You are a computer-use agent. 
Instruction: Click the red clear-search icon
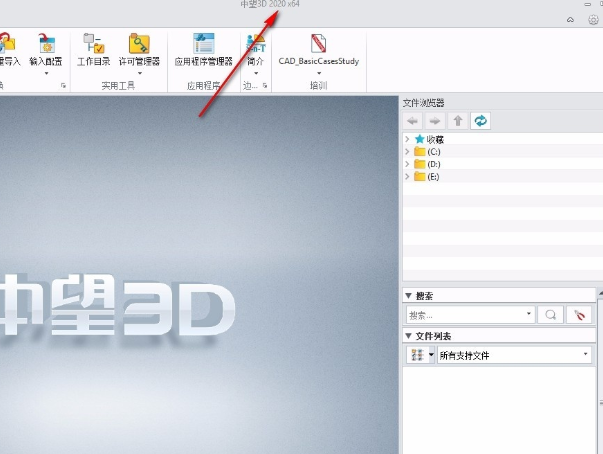579,314
